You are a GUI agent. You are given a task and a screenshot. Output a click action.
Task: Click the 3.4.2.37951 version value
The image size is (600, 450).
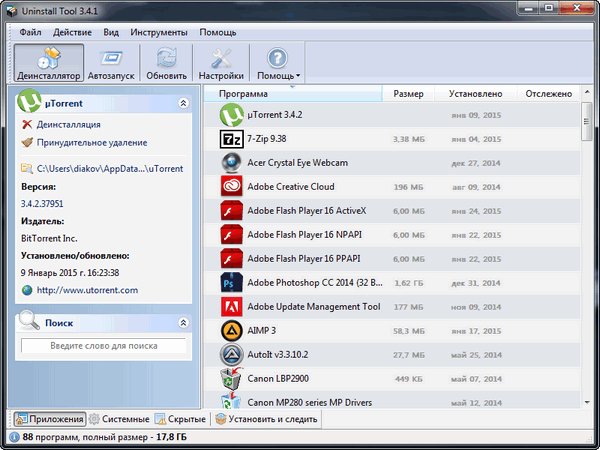42,204
